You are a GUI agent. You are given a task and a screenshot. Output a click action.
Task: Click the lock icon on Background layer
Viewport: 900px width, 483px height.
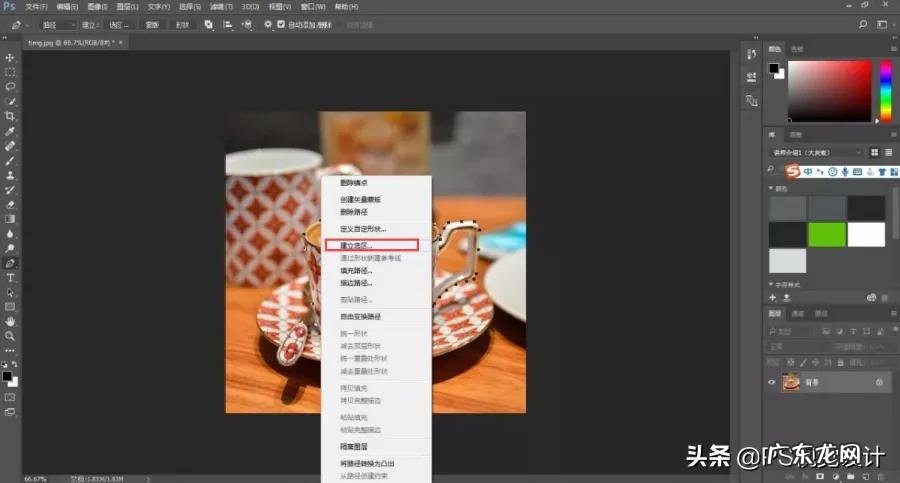click(879, 382)
